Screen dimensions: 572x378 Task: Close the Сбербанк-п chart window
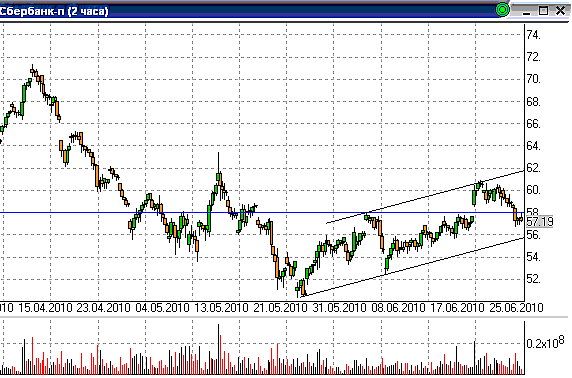pyautogui.click(x=560, y=11)
